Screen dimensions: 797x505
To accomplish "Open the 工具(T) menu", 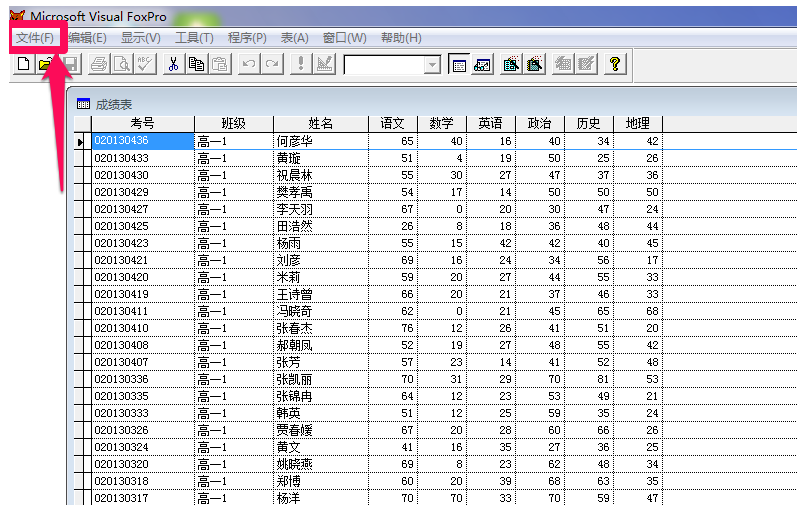I will (194, 38).
